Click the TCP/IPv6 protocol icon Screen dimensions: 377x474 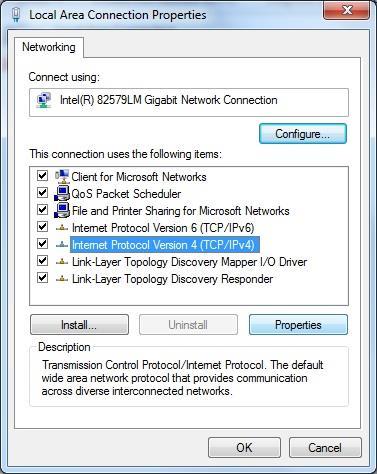coord(62,228)
